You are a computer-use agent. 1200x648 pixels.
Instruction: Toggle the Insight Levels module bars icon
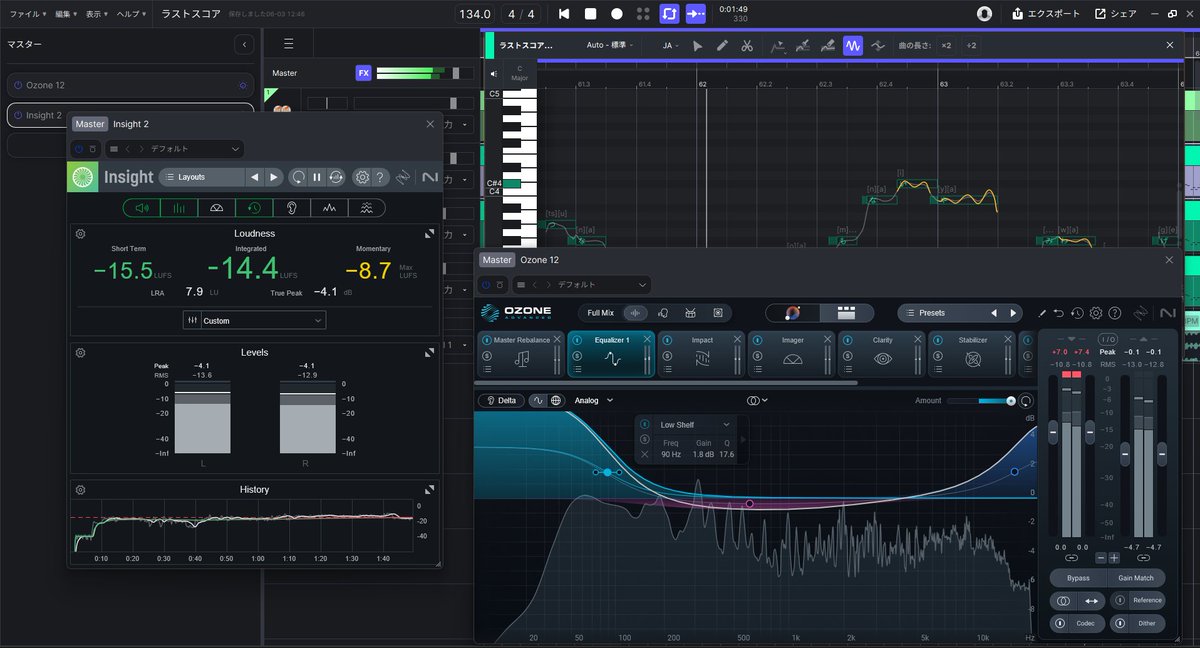click(x=179, y=208)
